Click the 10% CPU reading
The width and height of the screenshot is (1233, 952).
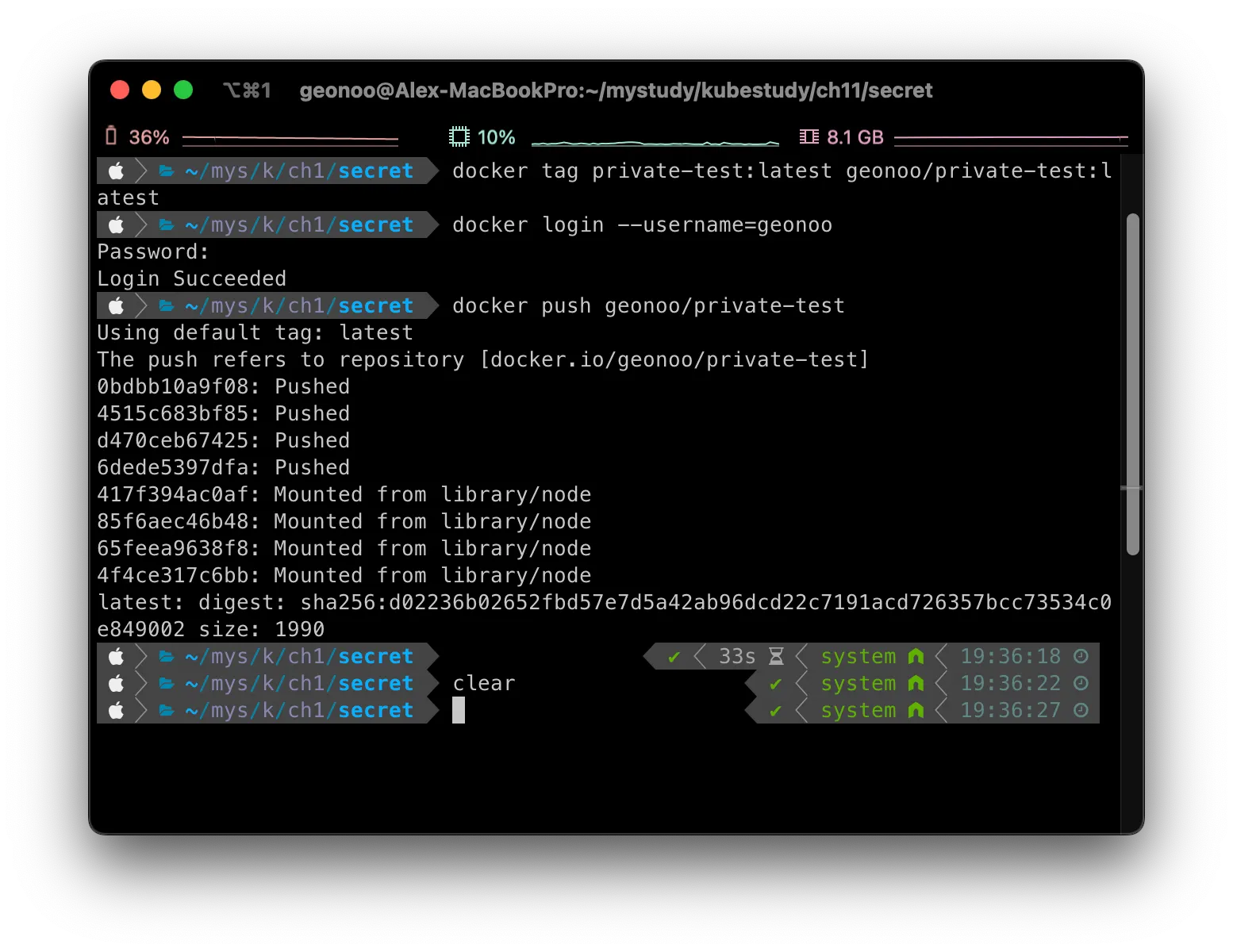[x=497, y=137]
